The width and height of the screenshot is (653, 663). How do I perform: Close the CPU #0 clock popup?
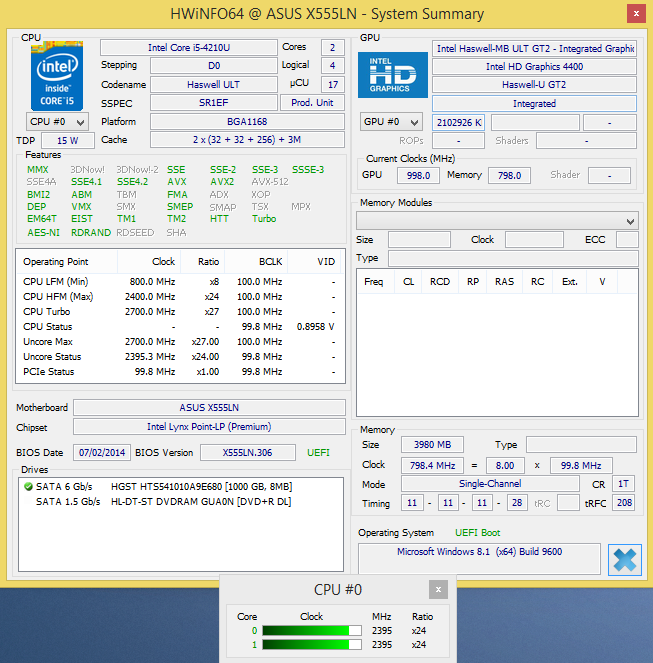coord(438,589)
